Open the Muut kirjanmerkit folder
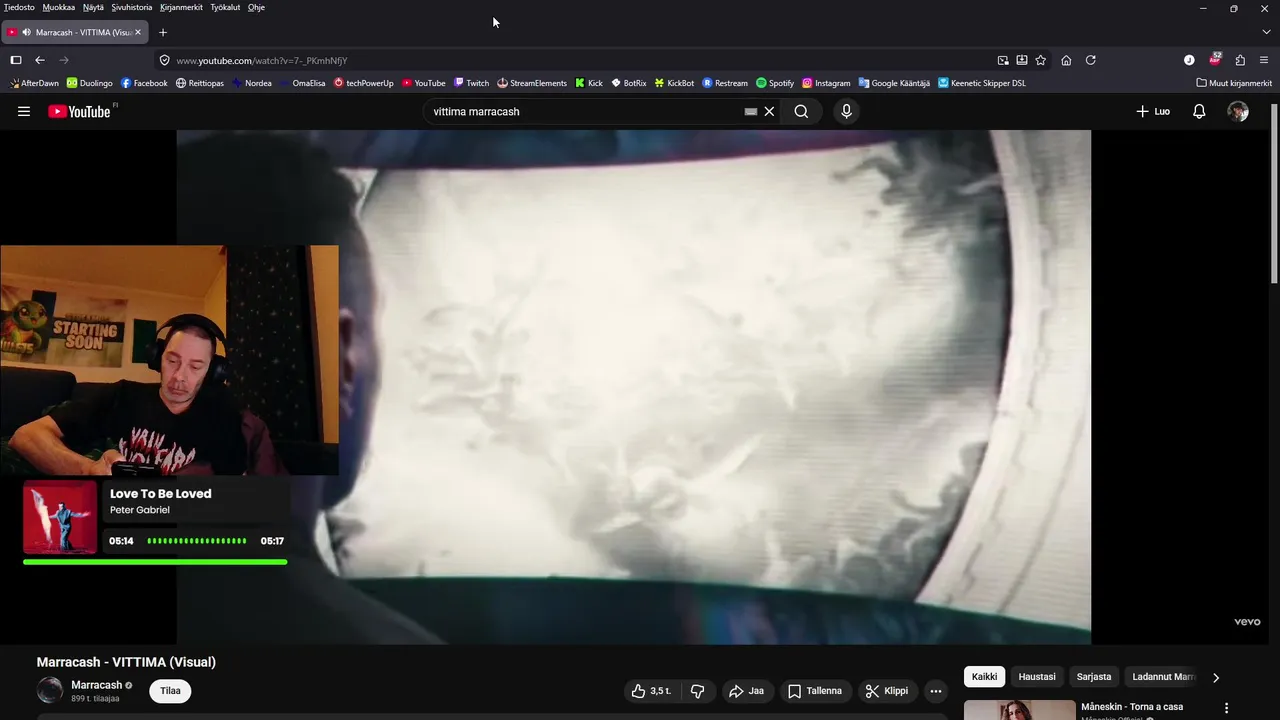The width and height of the screenshot is (1280, 720). tap(1234, 83)
